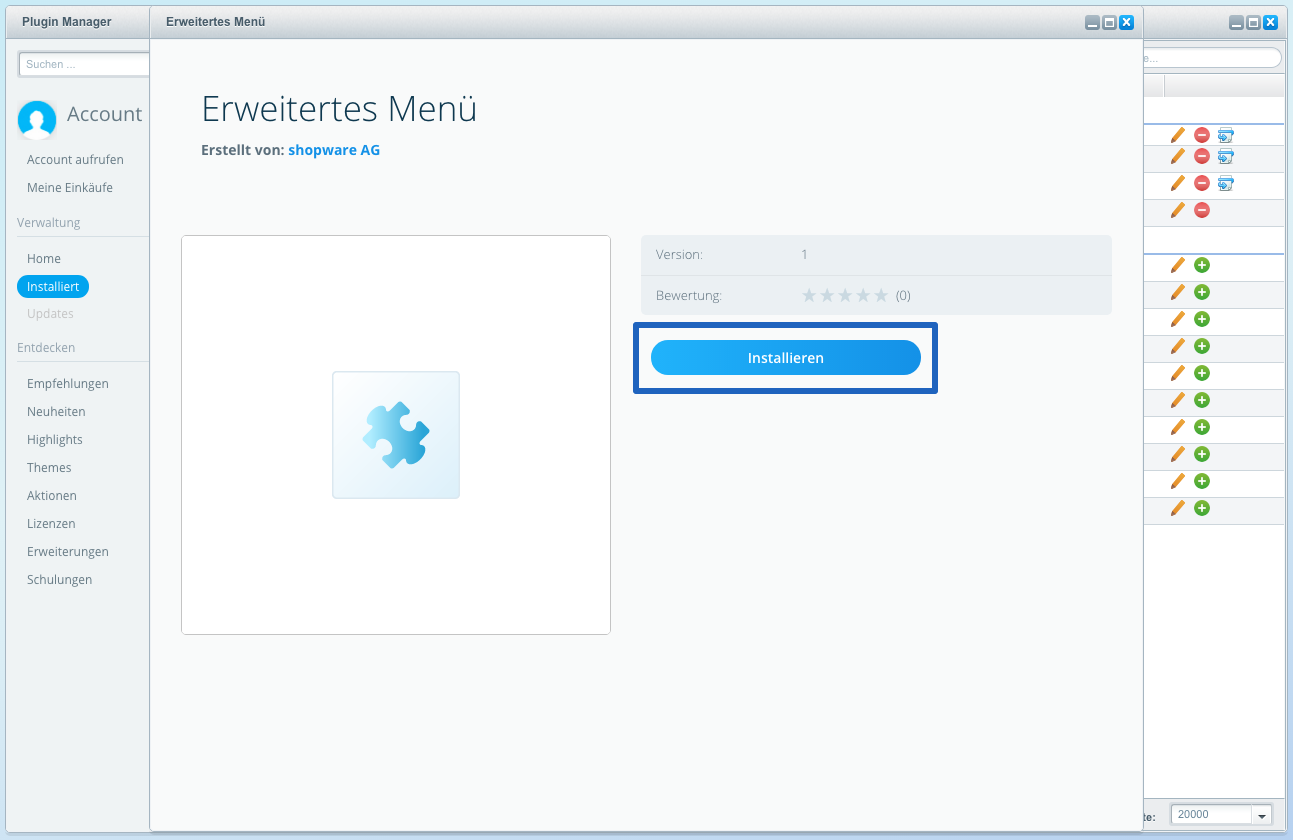Click the first green plus install icon
This screenshot has width=1293, height=840.
(1202, 265)
